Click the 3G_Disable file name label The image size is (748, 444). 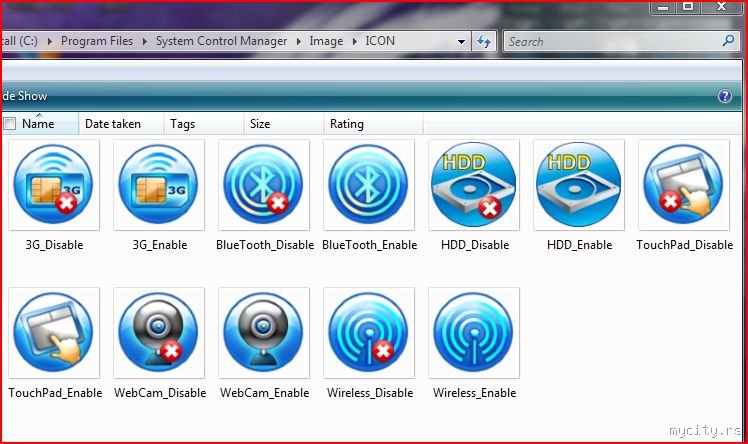pyautogui.click(x=54, y=245)
